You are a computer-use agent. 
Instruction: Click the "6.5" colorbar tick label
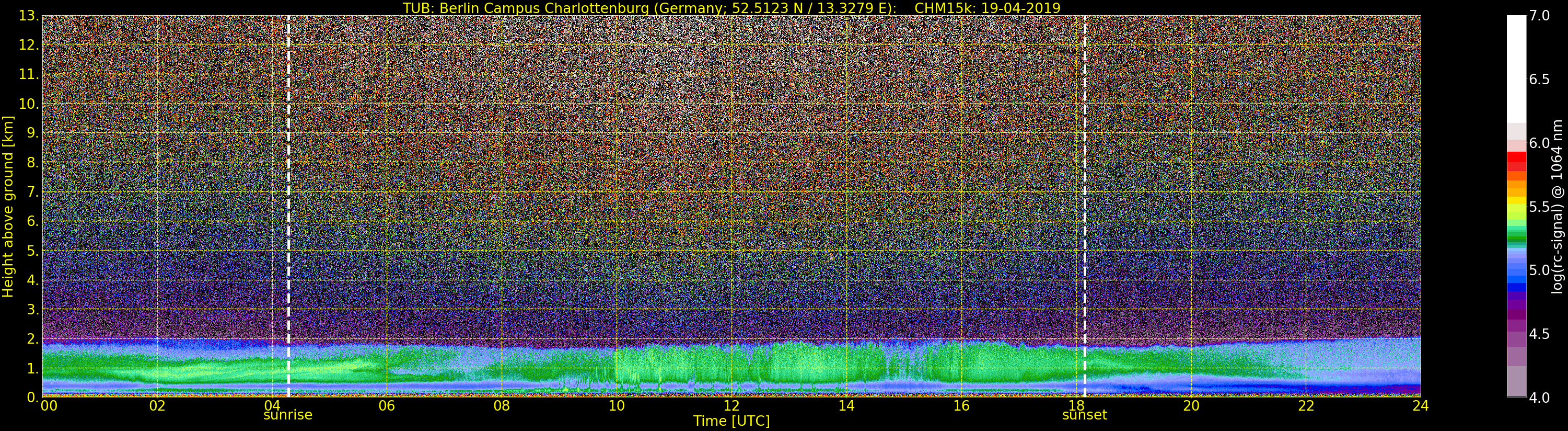pyautogui.click(x=1539, y=80)
